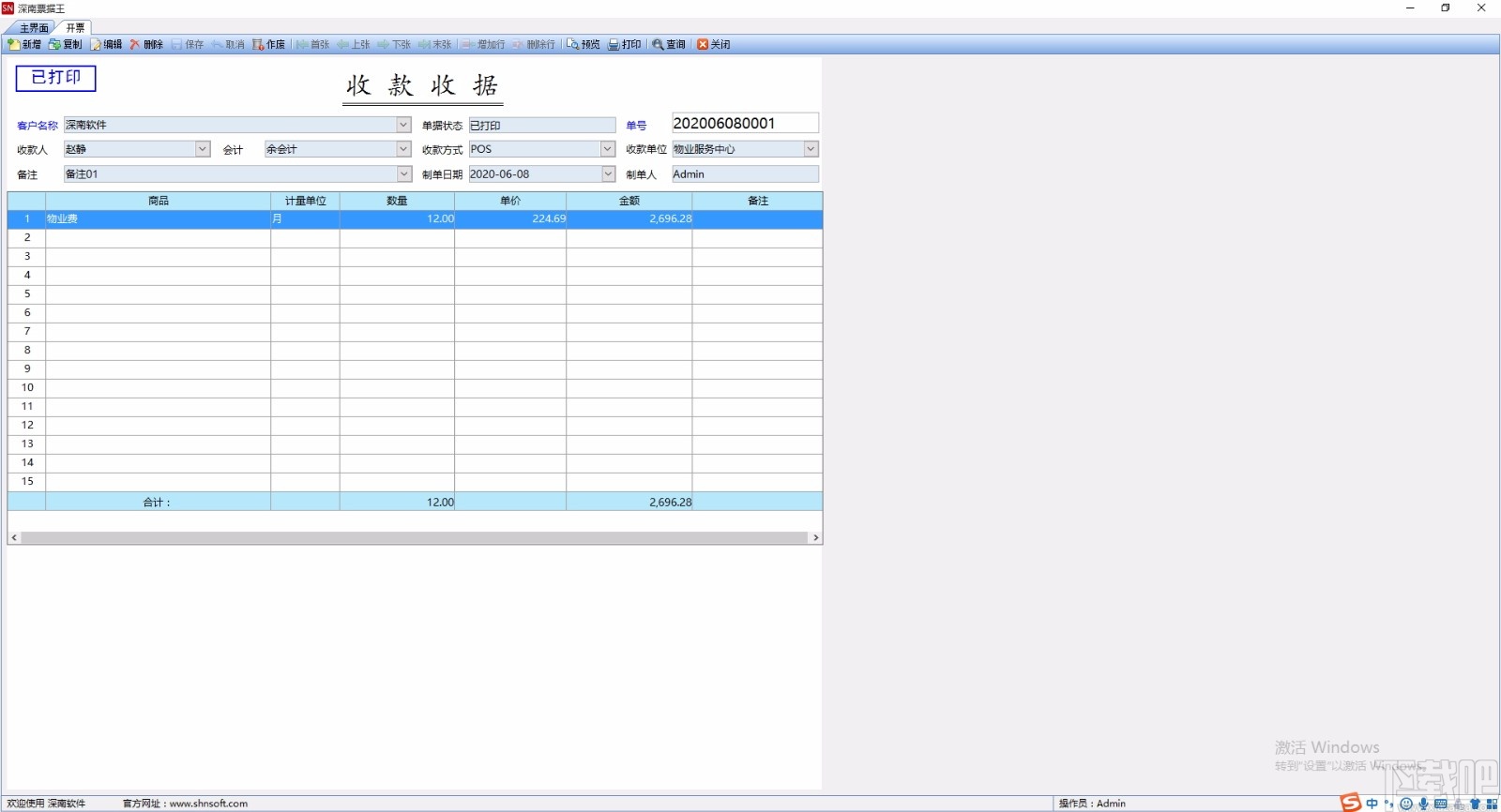The image size is (1501, 812).
Task: Click the 查询 (Query) toolbar icon
Action: click(x=669, y=44)
